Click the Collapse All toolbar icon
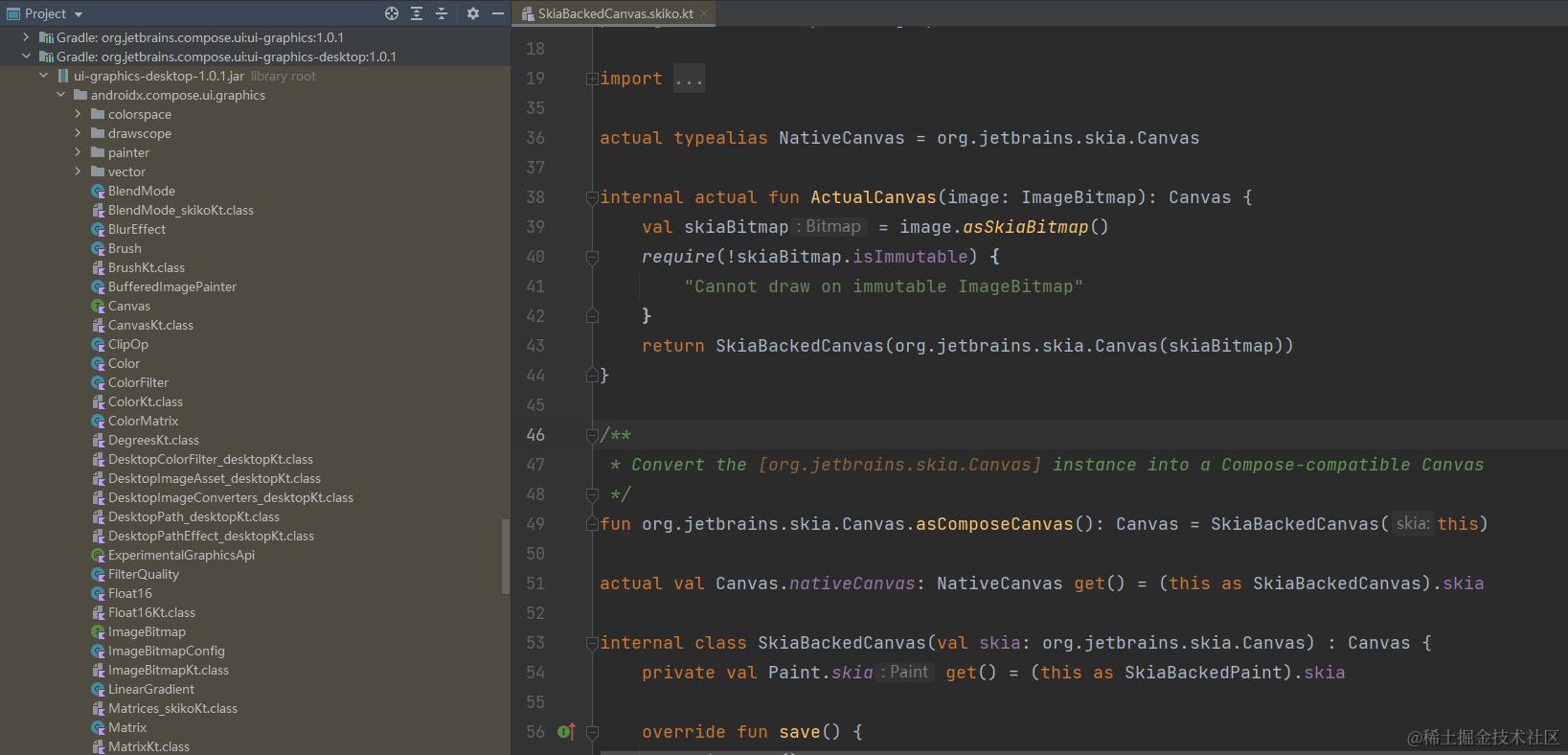1568x755 pixels. (x=442, y=13)
